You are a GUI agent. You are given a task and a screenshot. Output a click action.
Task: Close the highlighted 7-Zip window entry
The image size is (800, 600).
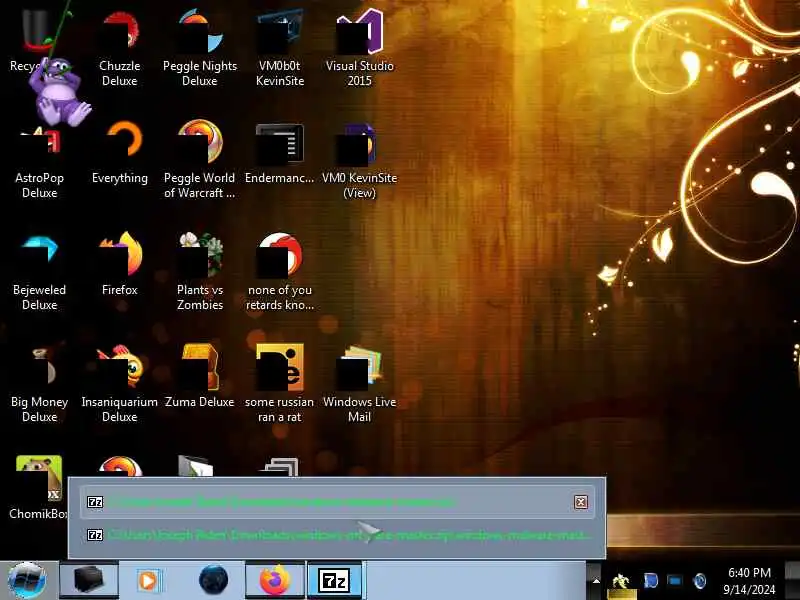581,502
